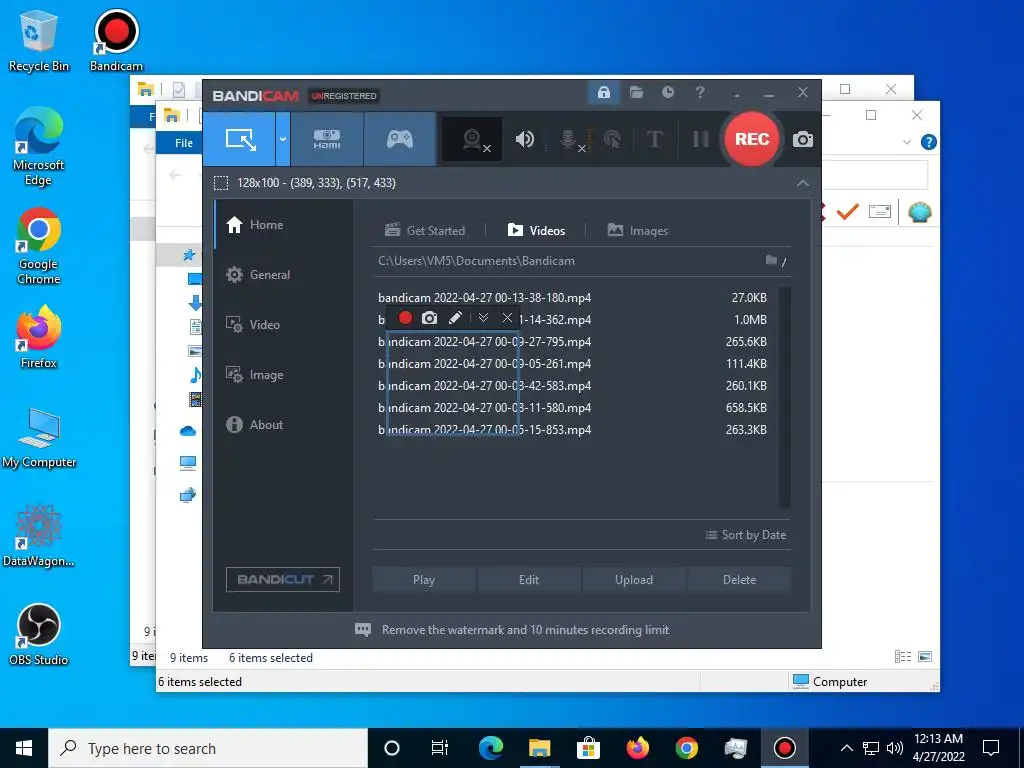1024x768 pixels.
Task: Click the recording area size text 128x100
Action: [316, 183]
